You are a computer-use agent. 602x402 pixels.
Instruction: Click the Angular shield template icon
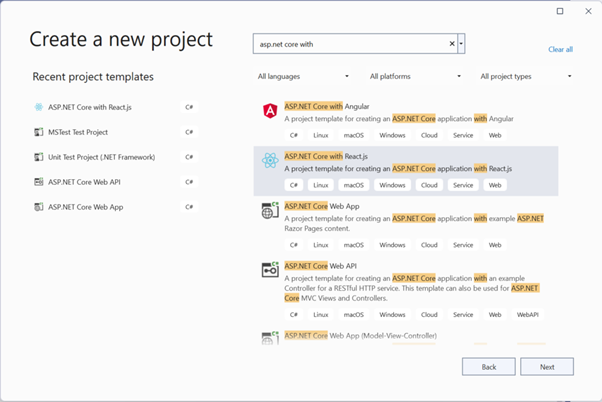[270, 111]
